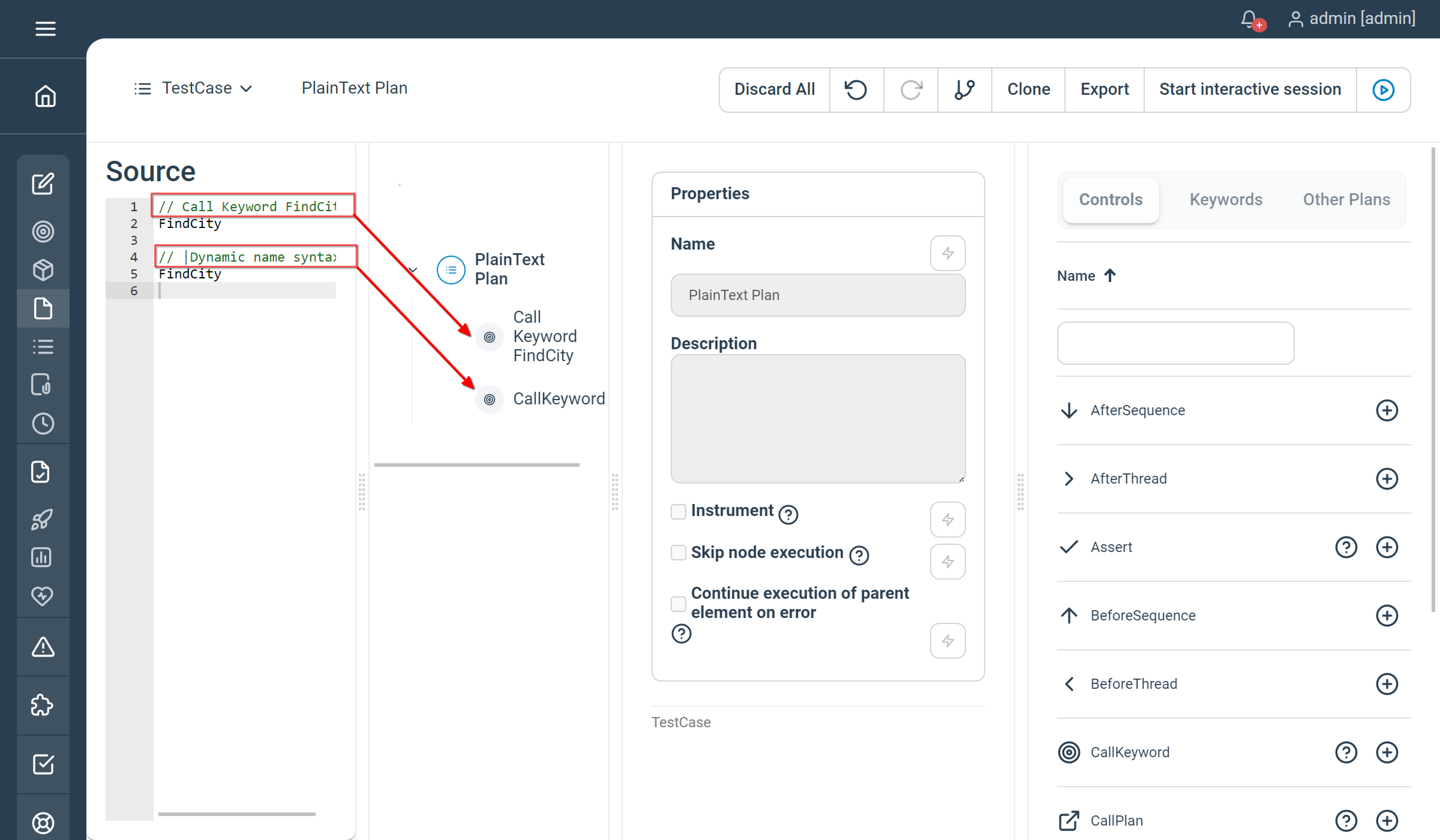Enable Continue execution of parent element on error
Image resolution: width=1440 pixels, height=840 pixels.
click(678, 603)
